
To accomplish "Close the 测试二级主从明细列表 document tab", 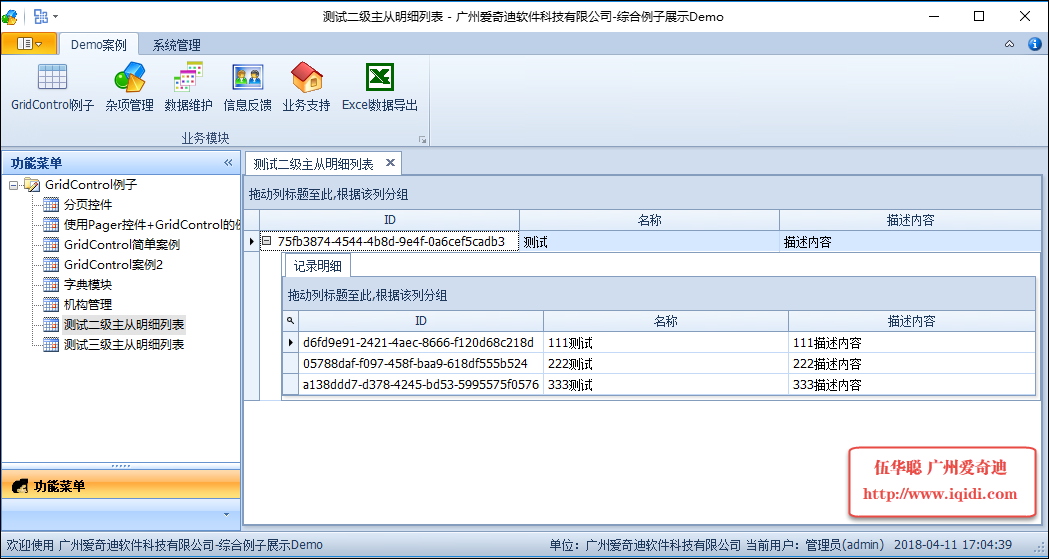I will point(391,162).
